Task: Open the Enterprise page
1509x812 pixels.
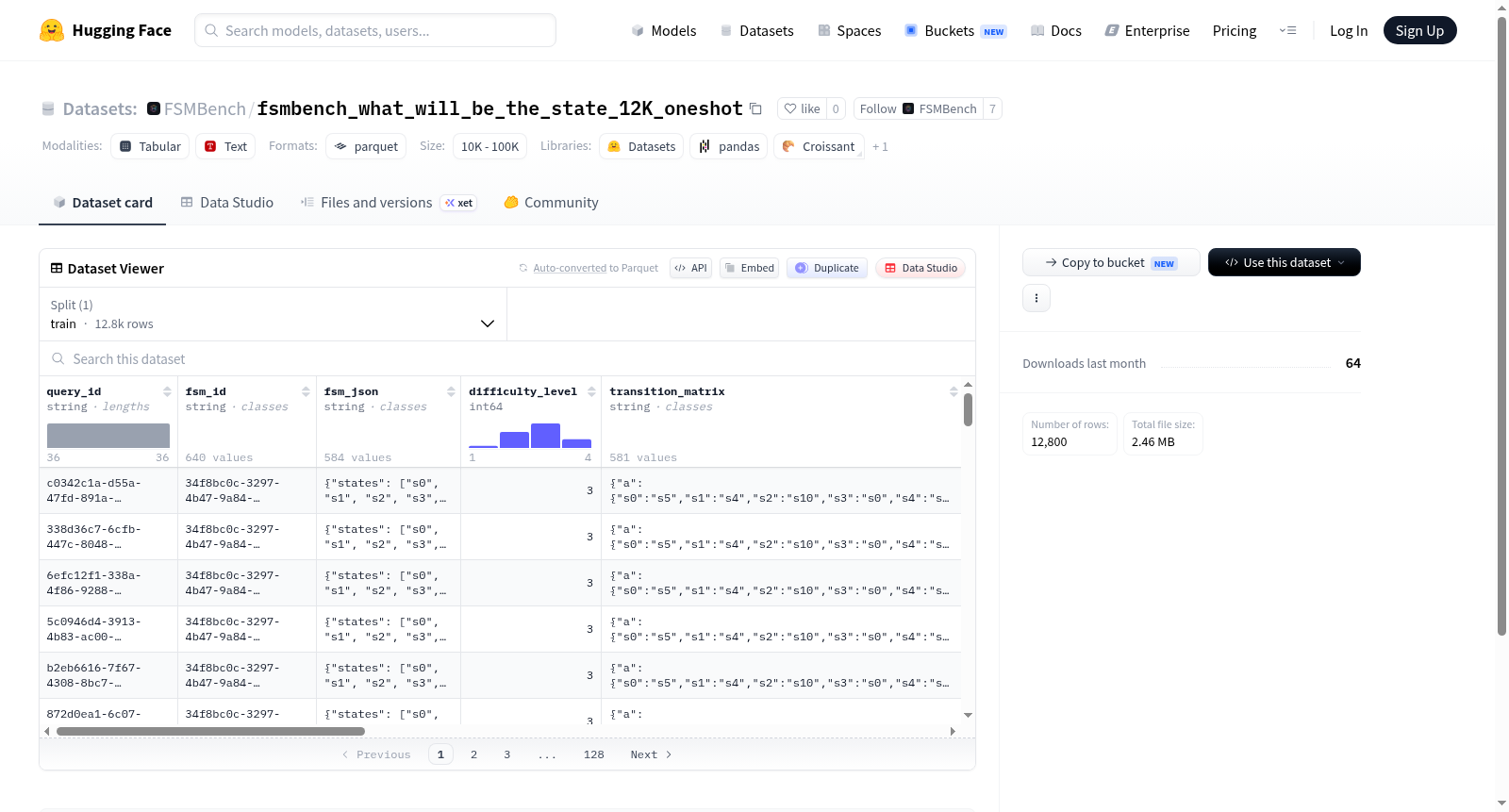Action: pos(1147,30)
